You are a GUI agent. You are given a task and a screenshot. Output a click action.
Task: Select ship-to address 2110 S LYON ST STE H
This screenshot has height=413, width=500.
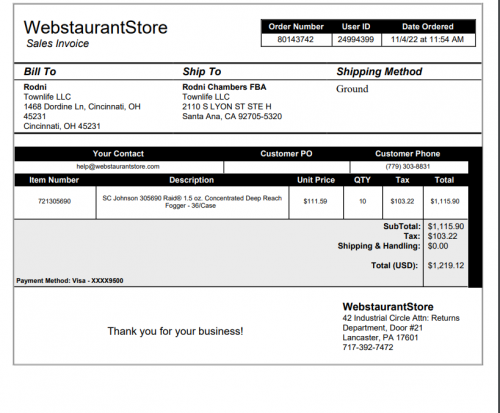click(x=227, y=107)
